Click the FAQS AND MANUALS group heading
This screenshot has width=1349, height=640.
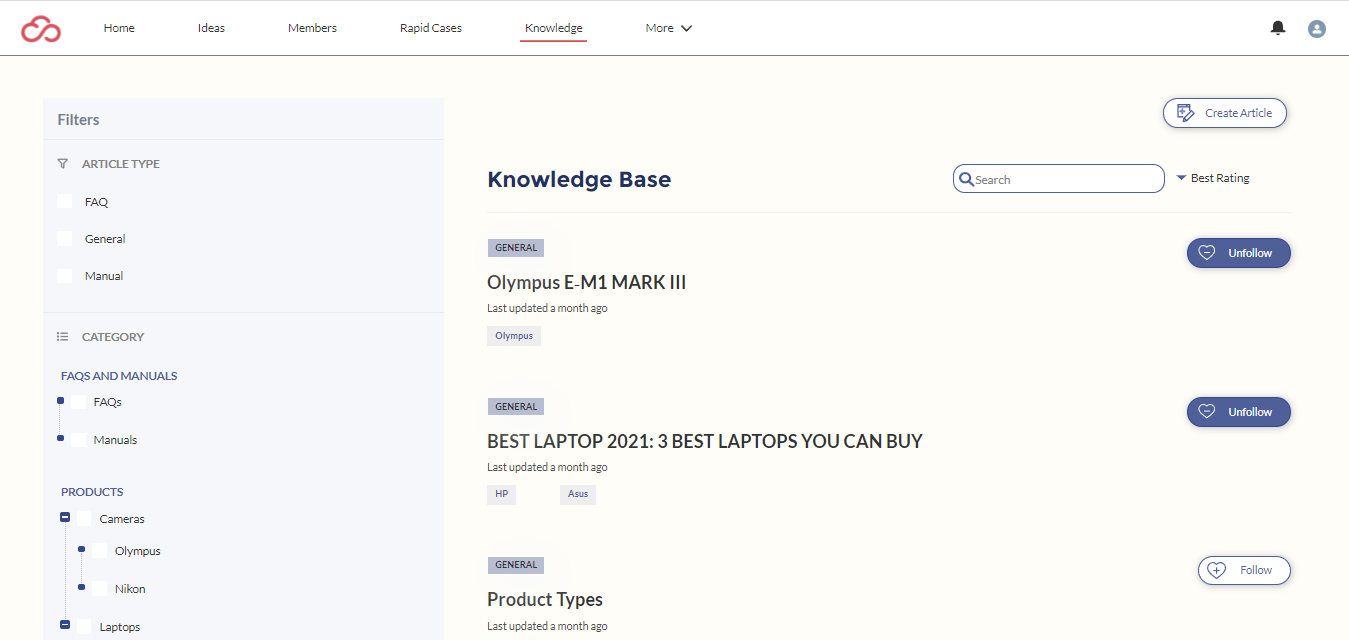(119, 376)
